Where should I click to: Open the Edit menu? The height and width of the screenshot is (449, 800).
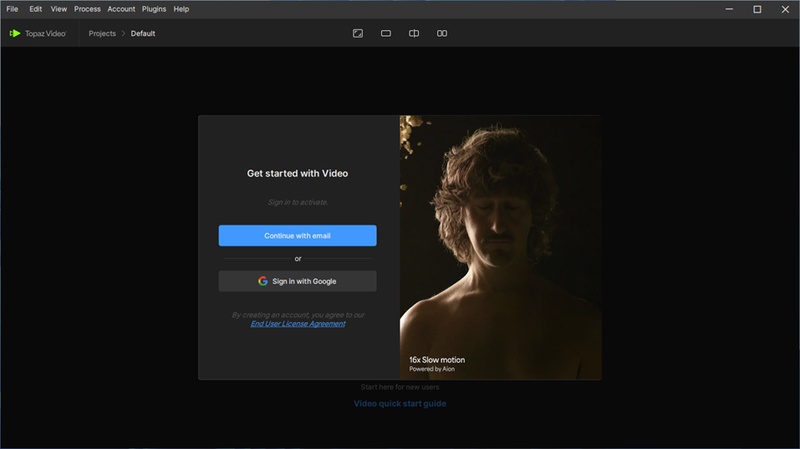pos(35,9)
